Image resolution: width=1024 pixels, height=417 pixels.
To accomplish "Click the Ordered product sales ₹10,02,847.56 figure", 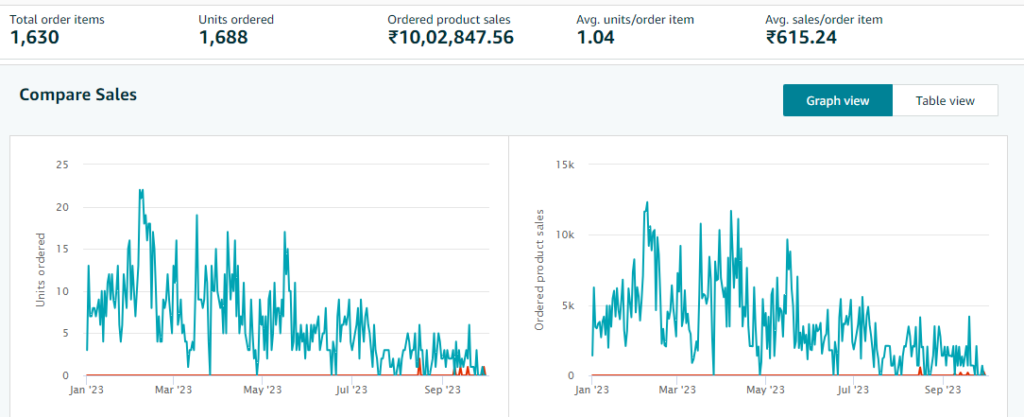I will pyautogui.click(x=450, y=38).
